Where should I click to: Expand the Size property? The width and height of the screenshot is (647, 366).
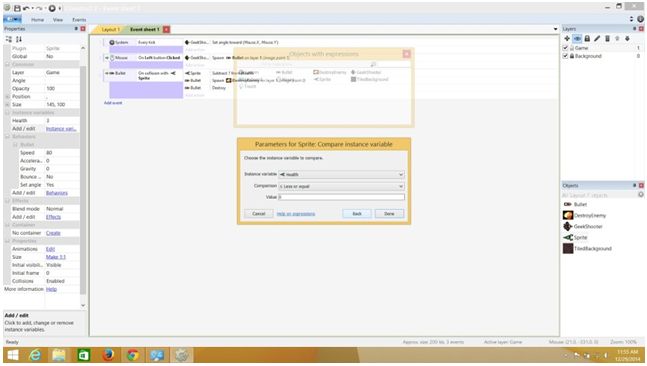coord(7,105)
